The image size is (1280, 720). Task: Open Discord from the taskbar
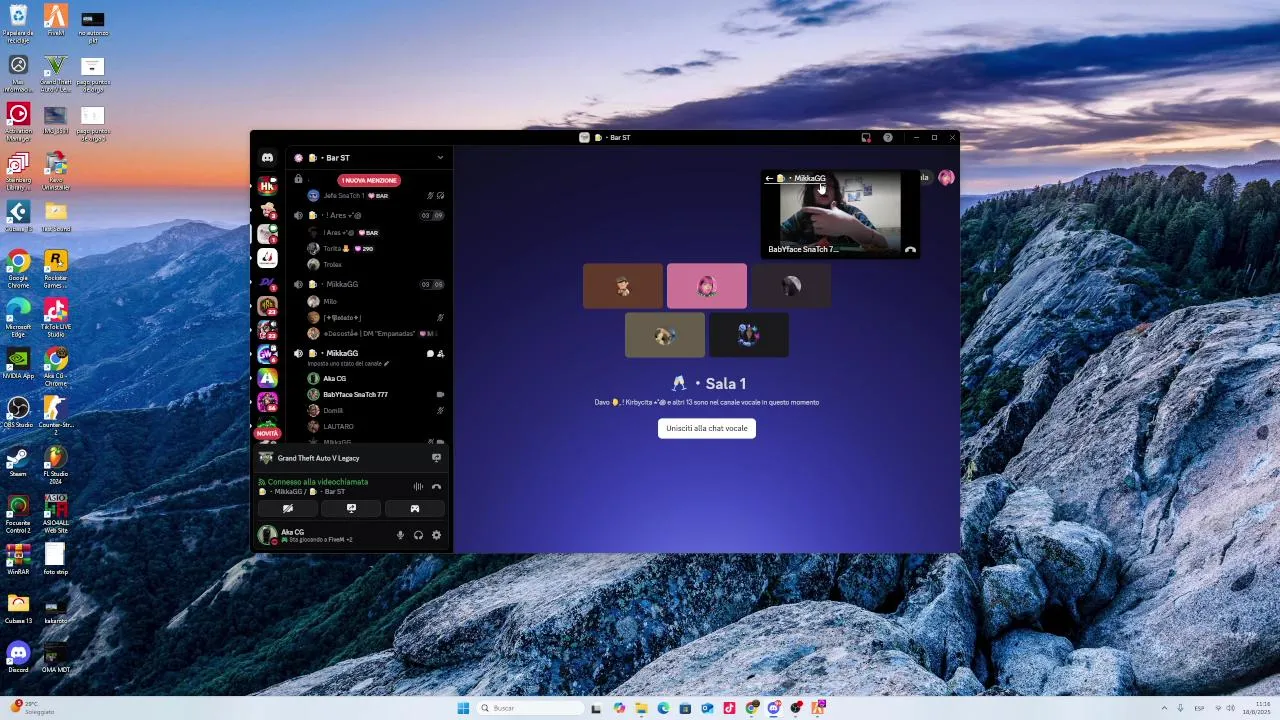click(774, 708)
